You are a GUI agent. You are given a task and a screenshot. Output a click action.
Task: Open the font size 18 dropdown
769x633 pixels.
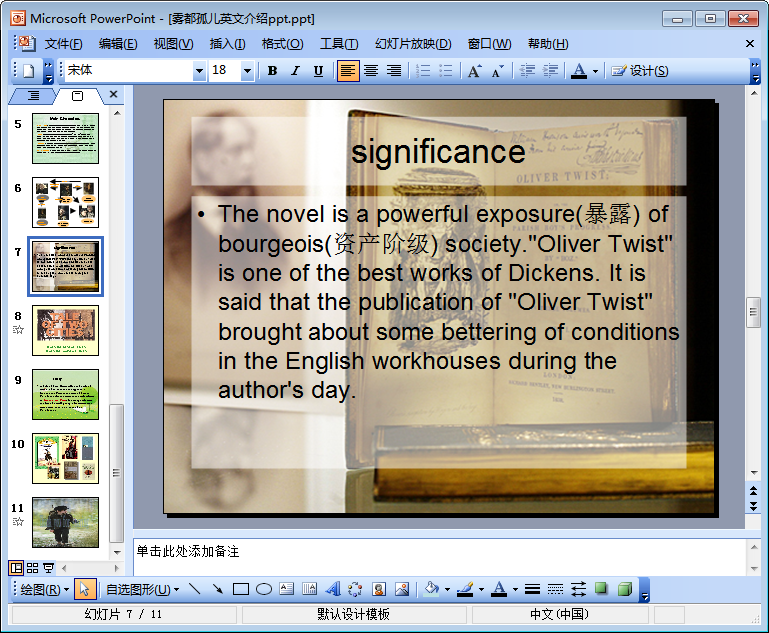coord(248,71)
